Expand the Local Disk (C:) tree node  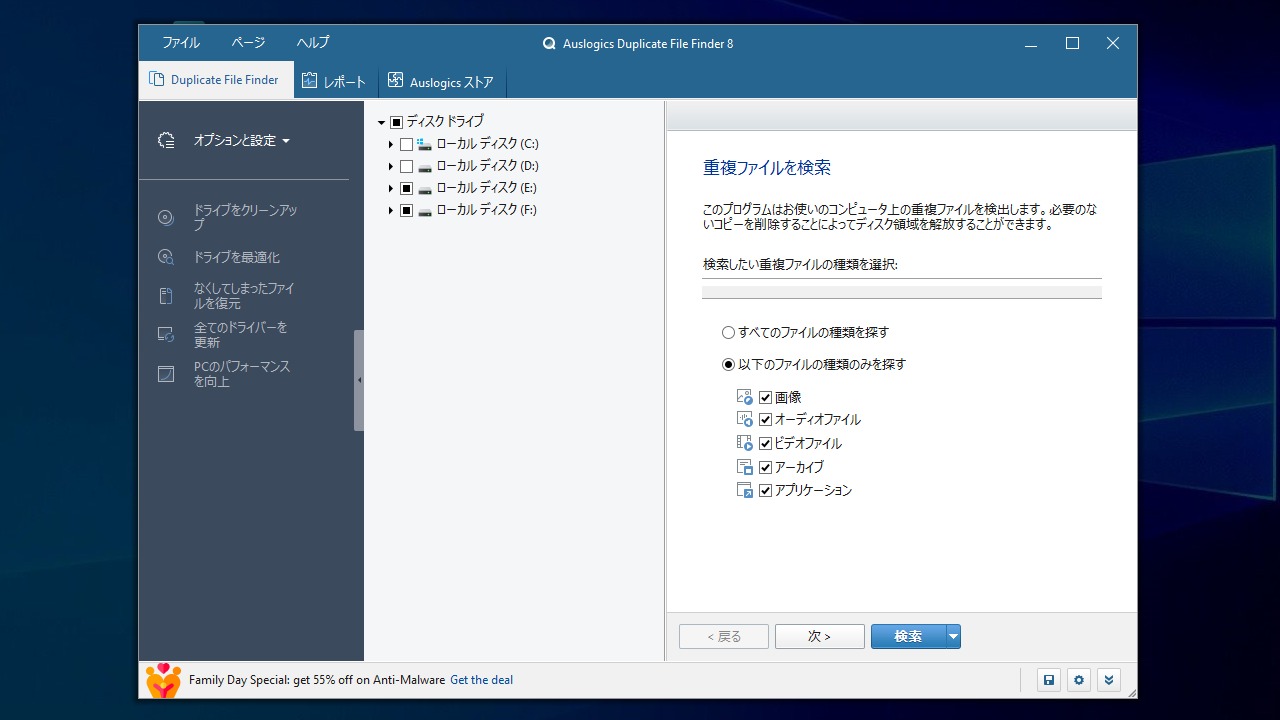(391, 144)
